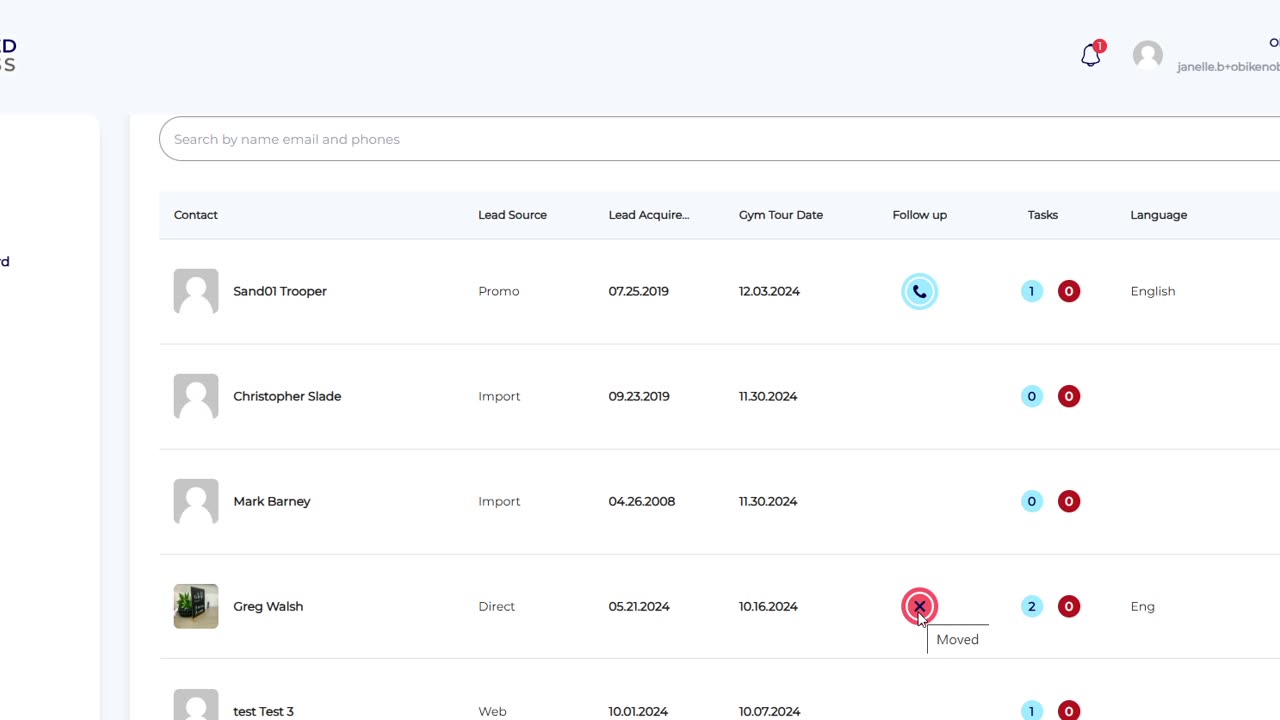Open test Test 3's red task badge
1280x720 pixels.
(1069, 711)
